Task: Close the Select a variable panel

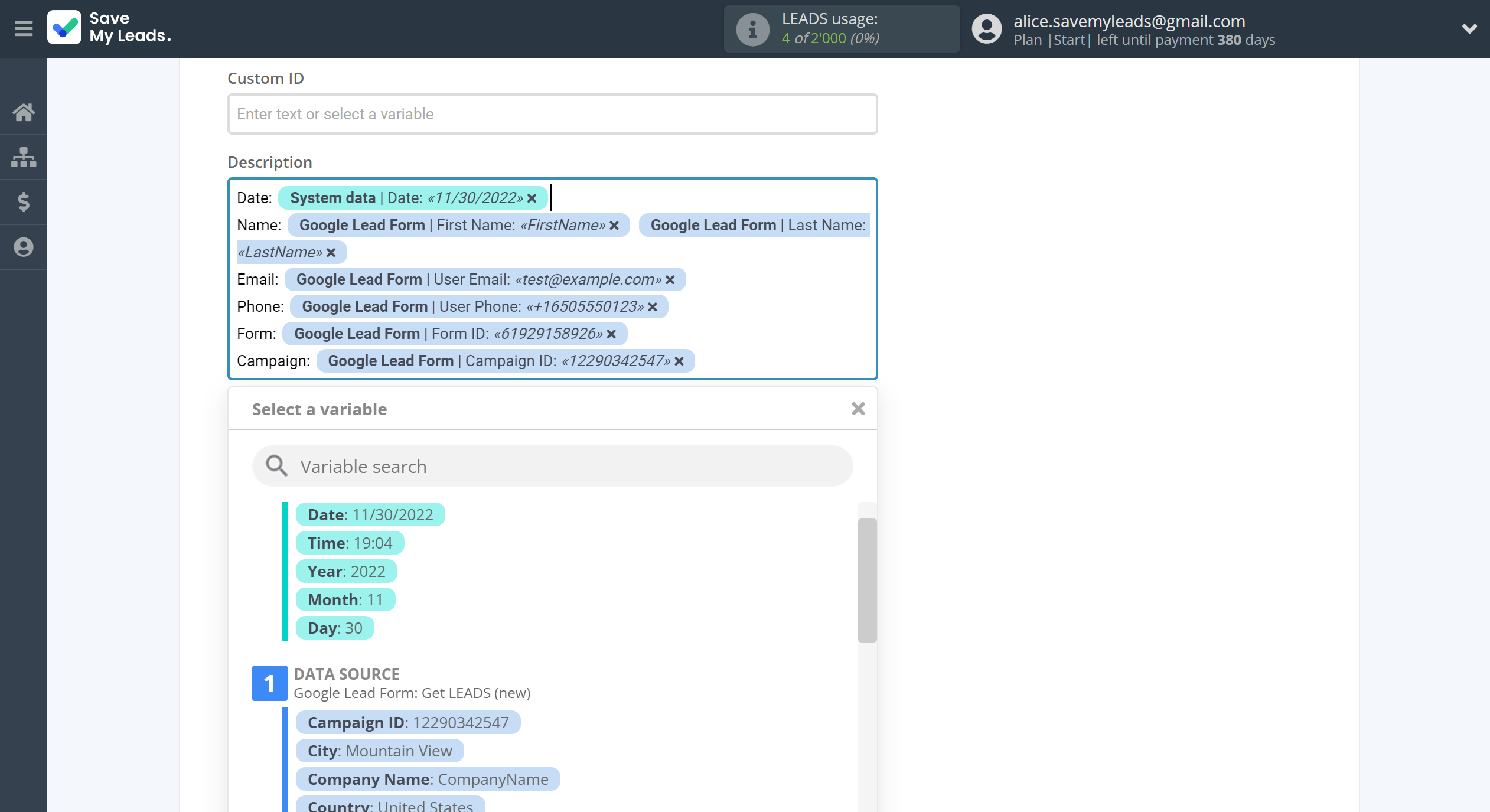Action: 858,409
